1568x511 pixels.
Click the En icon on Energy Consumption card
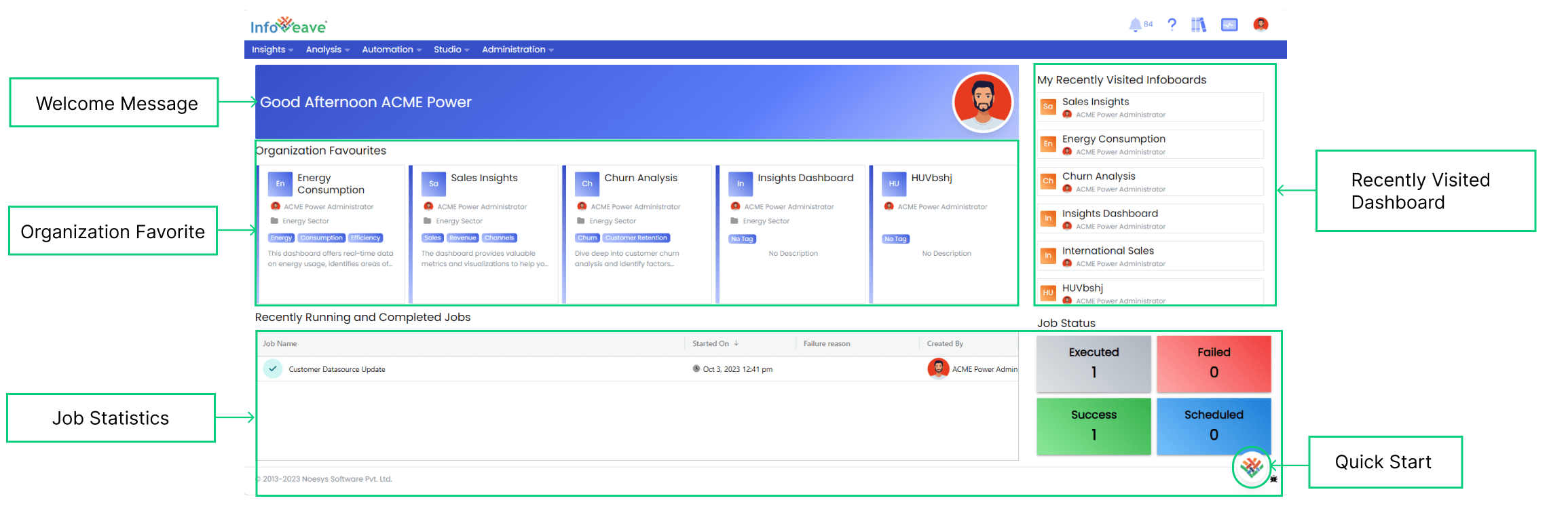(280, 184)
